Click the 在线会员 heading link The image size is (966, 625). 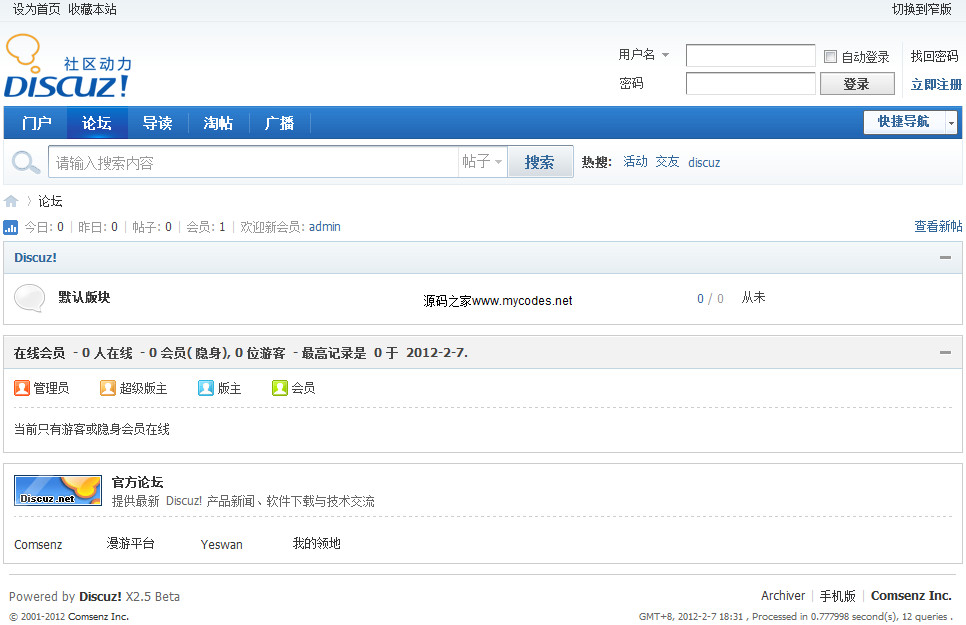point(39,353)
